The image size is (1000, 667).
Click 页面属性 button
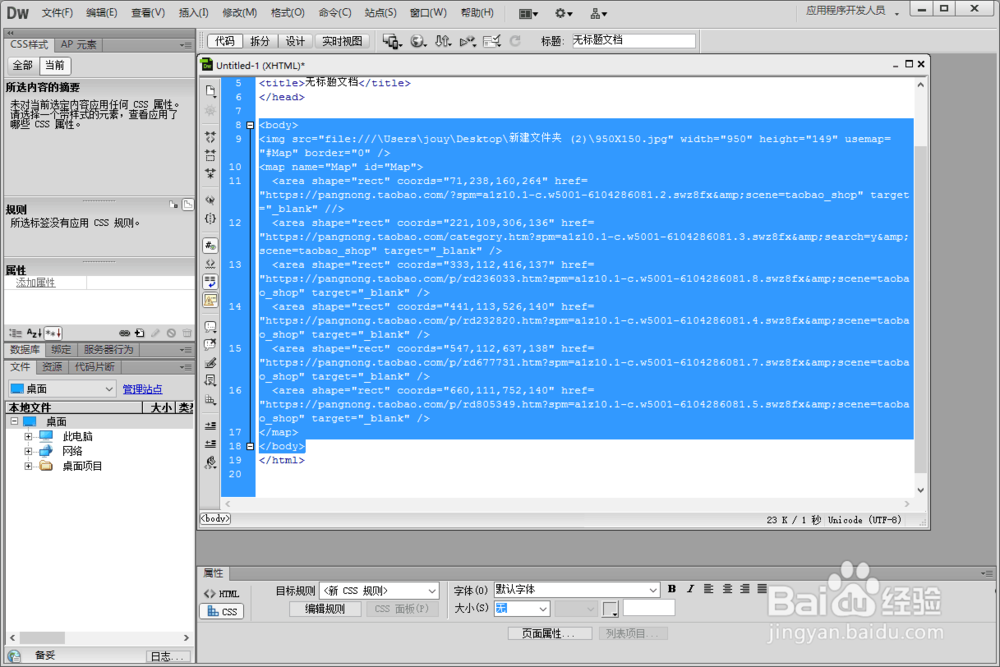pyautogui.click(x=549, y=633)
